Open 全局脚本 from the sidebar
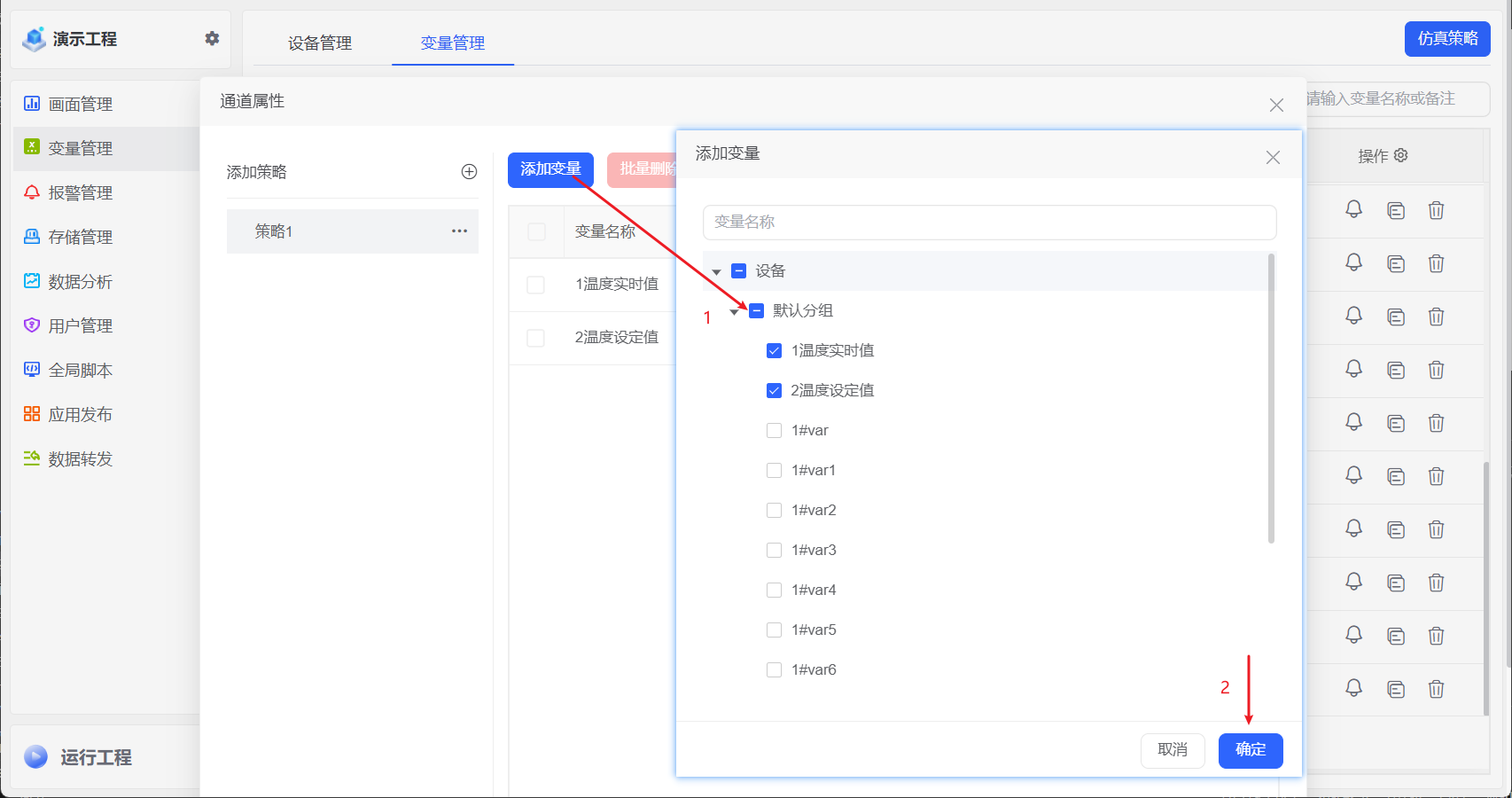Viewport: 1512px width, 798px height. [82, 370]
